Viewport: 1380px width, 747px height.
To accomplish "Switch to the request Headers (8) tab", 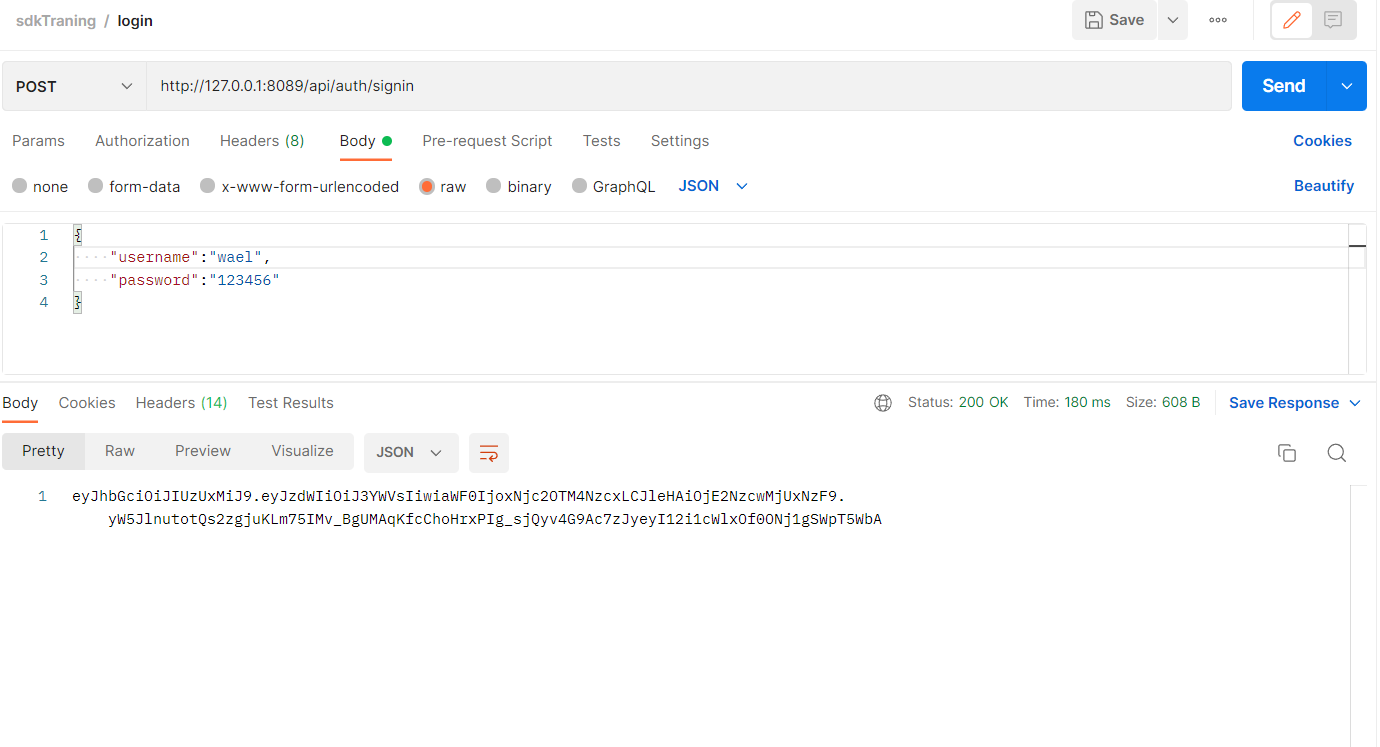I will pos(262,141).
